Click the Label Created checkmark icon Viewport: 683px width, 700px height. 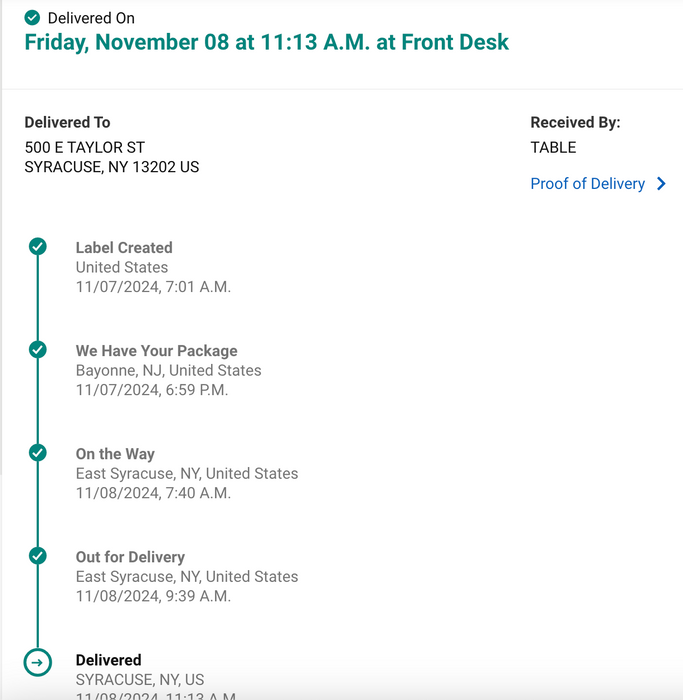pyautogui.click(x=38, y=247)
